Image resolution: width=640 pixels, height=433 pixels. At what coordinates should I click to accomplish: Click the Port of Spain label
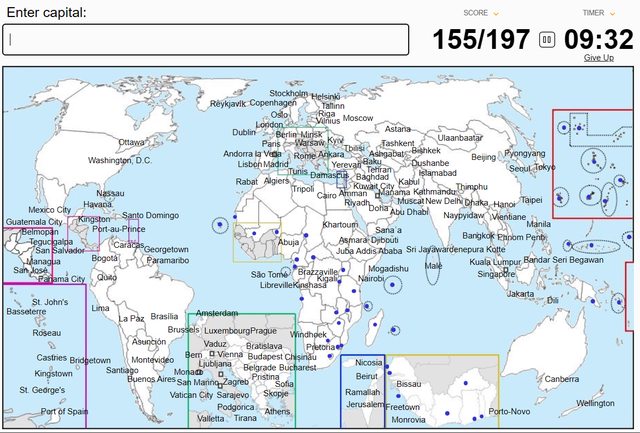point(64,411)
